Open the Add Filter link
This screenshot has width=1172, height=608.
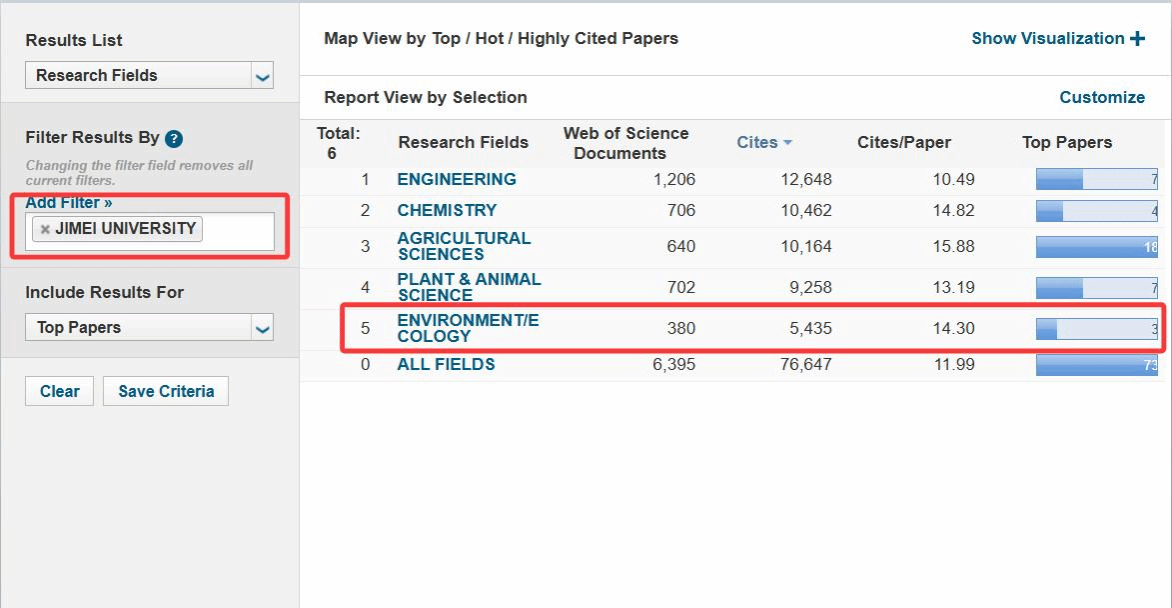coord(69,203)
